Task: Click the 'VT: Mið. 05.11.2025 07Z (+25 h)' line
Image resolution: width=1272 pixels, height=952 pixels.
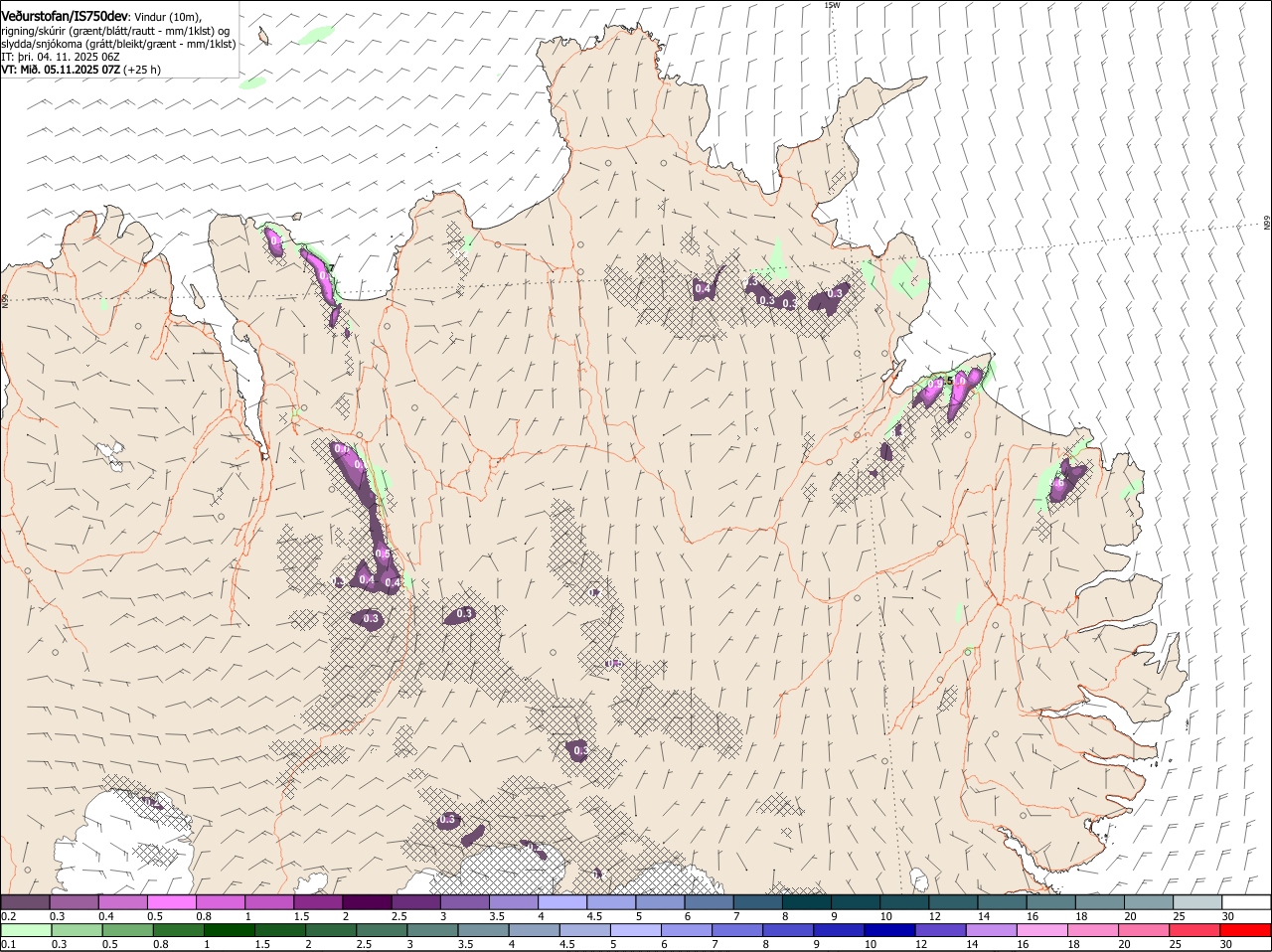Action: coord(81,70)
